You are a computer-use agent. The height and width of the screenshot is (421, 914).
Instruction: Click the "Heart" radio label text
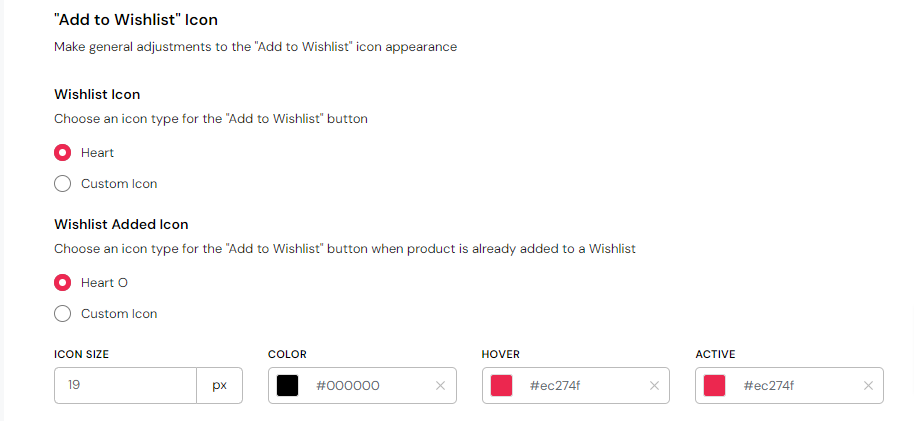(x=98, y=153)
